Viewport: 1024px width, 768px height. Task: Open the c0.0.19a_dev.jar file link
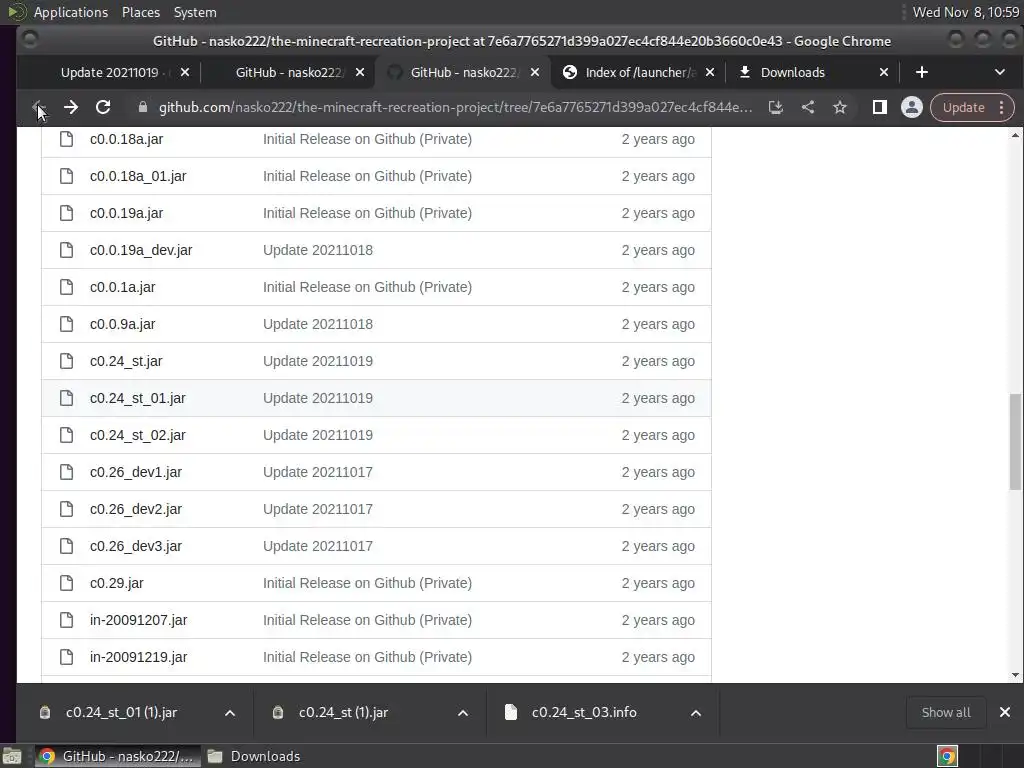click(x=141, y=250)
